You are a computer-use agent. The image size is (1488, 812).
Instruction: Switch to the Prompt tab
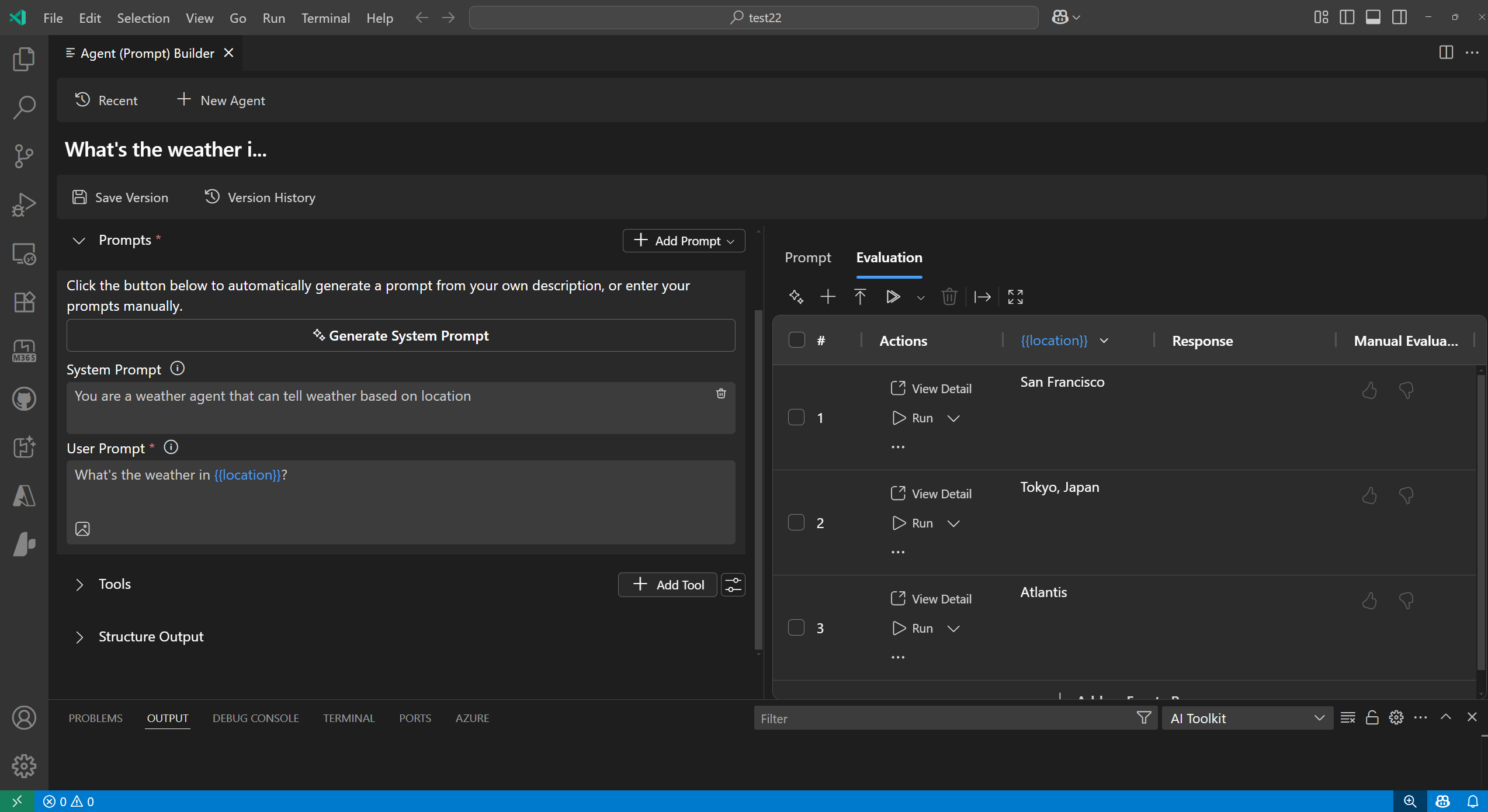(x=807, y=257)
